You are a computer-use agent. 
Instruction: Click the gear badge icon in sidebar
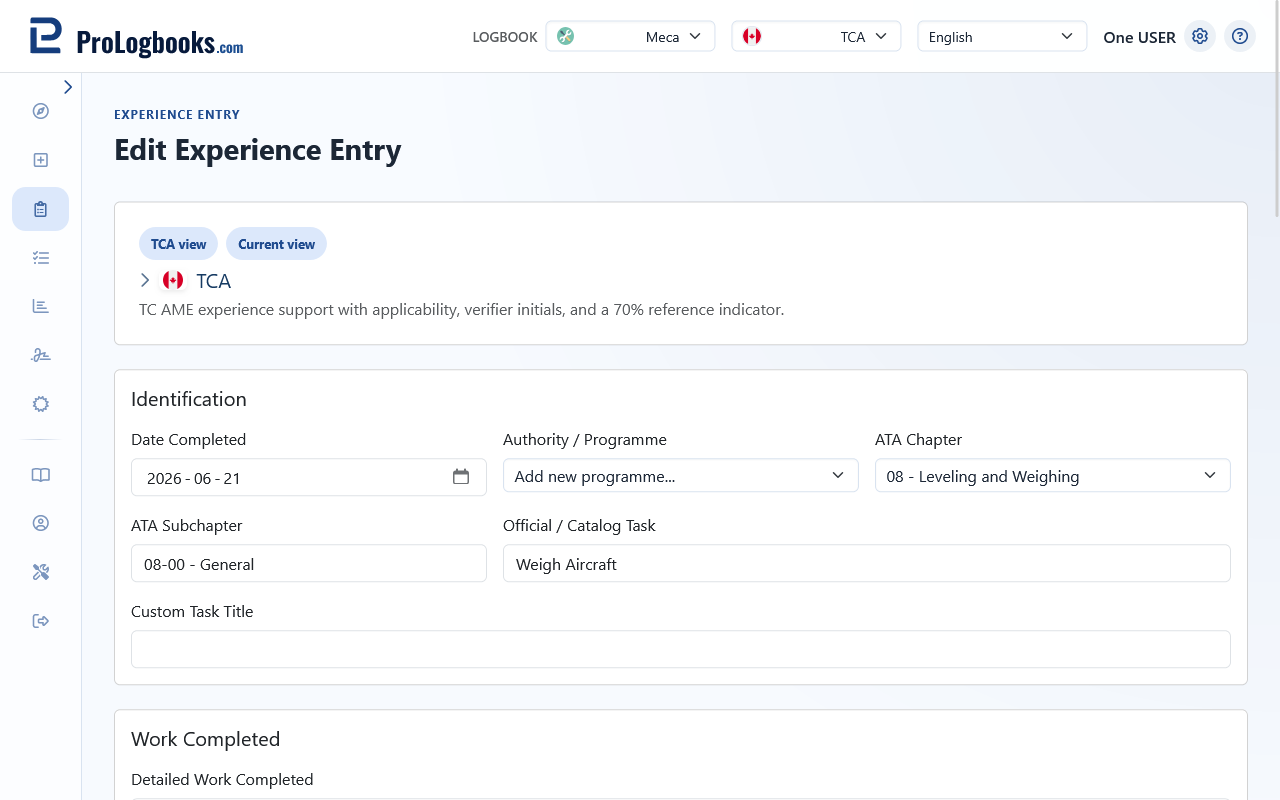[41, 404]
